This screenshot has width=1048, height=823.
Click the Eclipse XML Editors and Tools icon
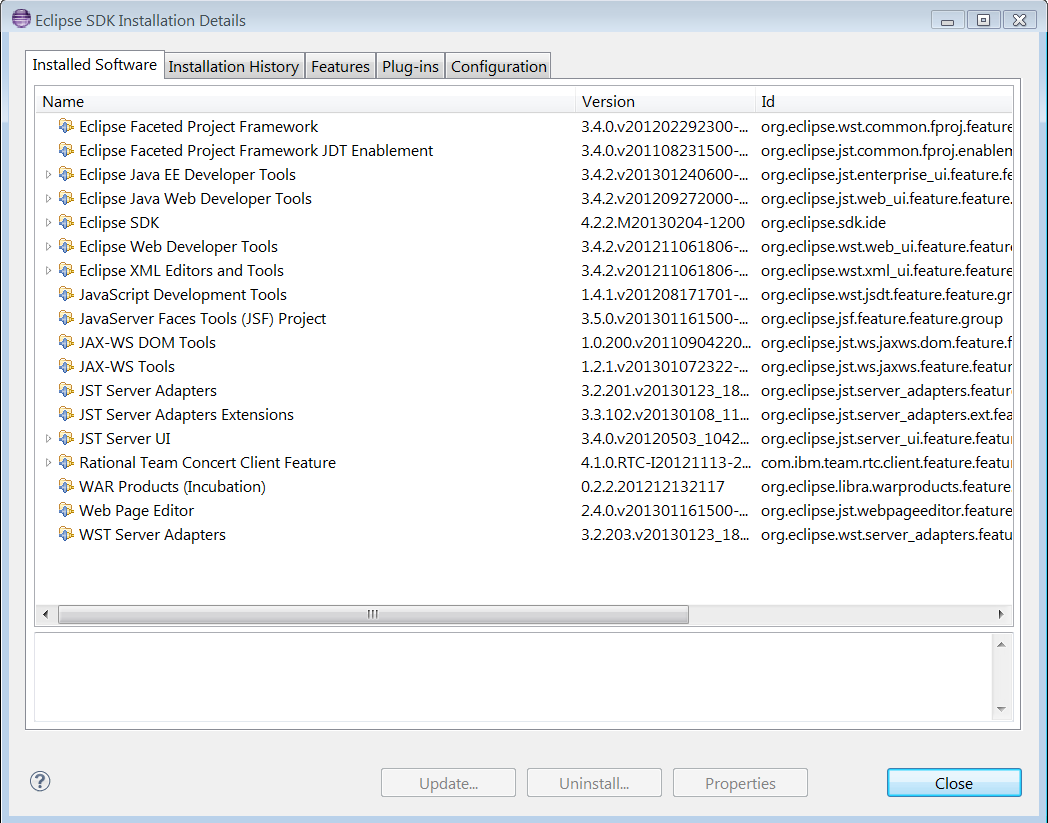point(66,270)
